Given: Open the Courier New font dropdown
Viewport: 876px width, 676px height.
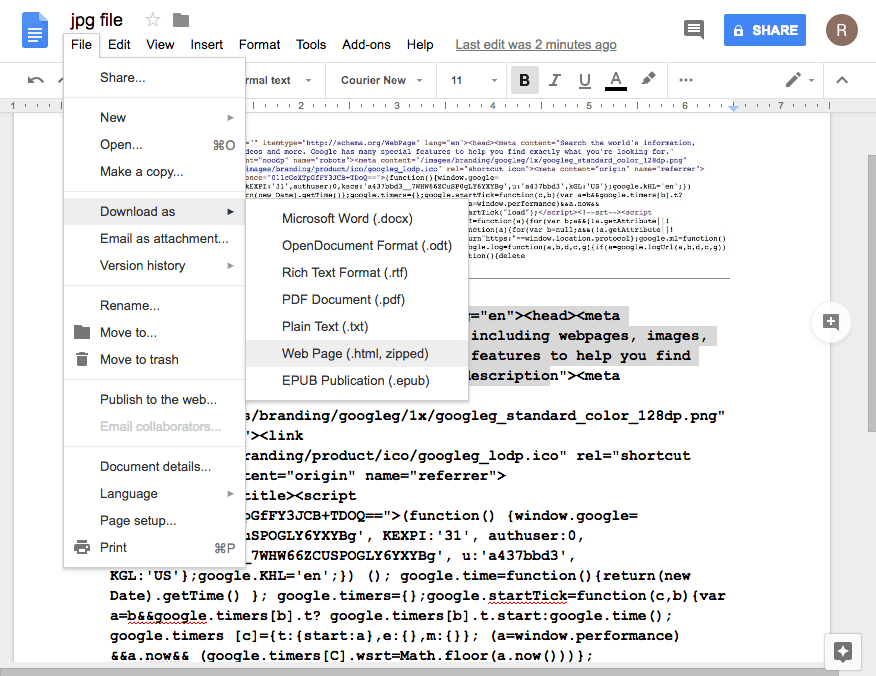Looking at the screenshot, I should point(382,80).
